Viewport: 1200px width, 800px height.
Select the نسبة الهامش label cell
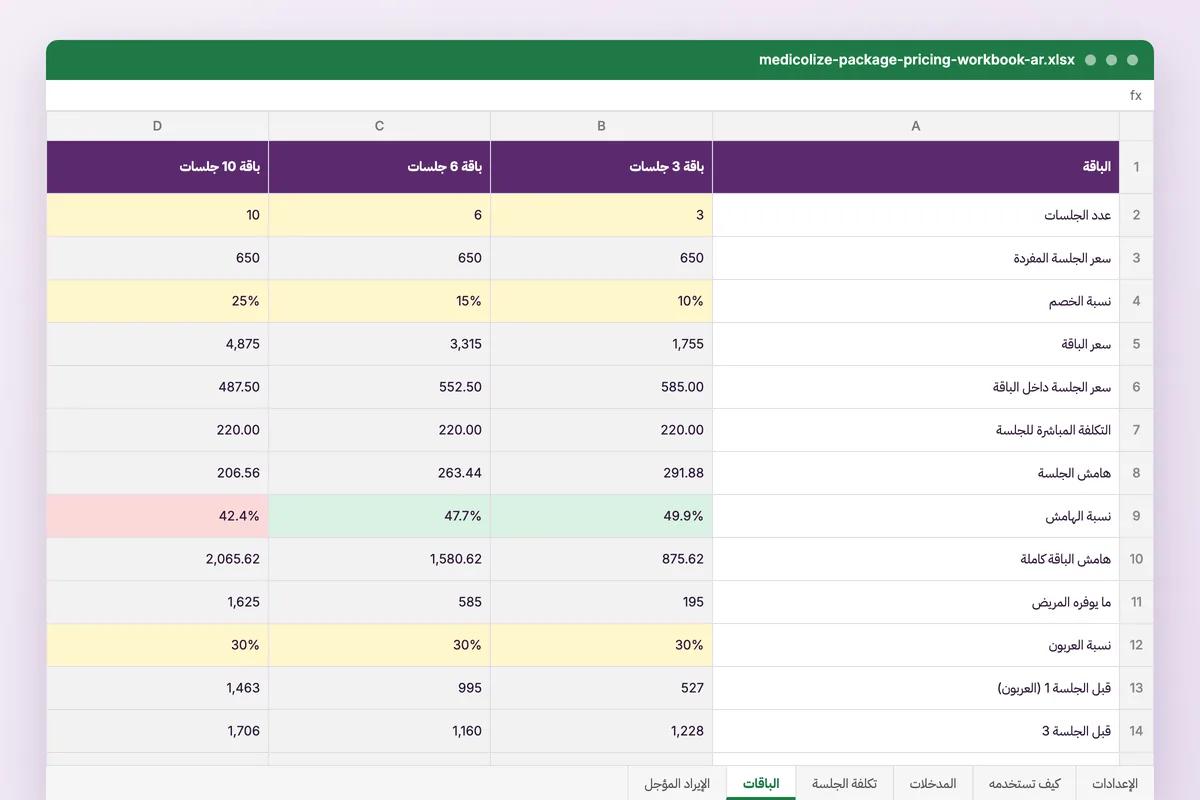click(916, 516)
